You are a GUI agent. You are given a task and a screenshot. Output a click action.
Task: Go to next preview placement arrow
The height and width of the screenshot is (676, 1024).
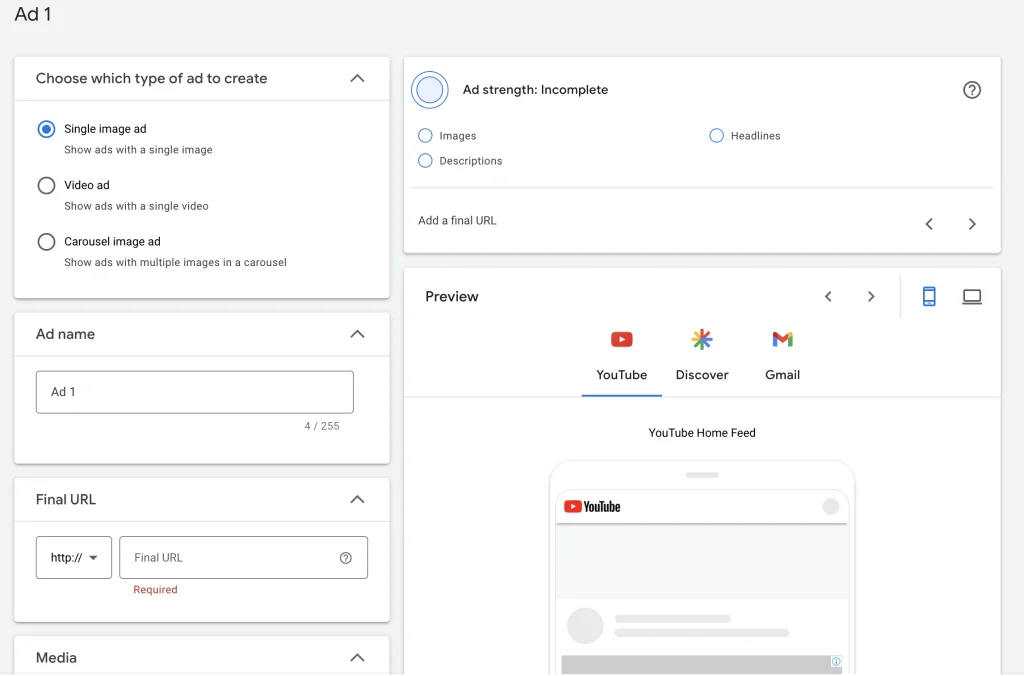[871, 297]
